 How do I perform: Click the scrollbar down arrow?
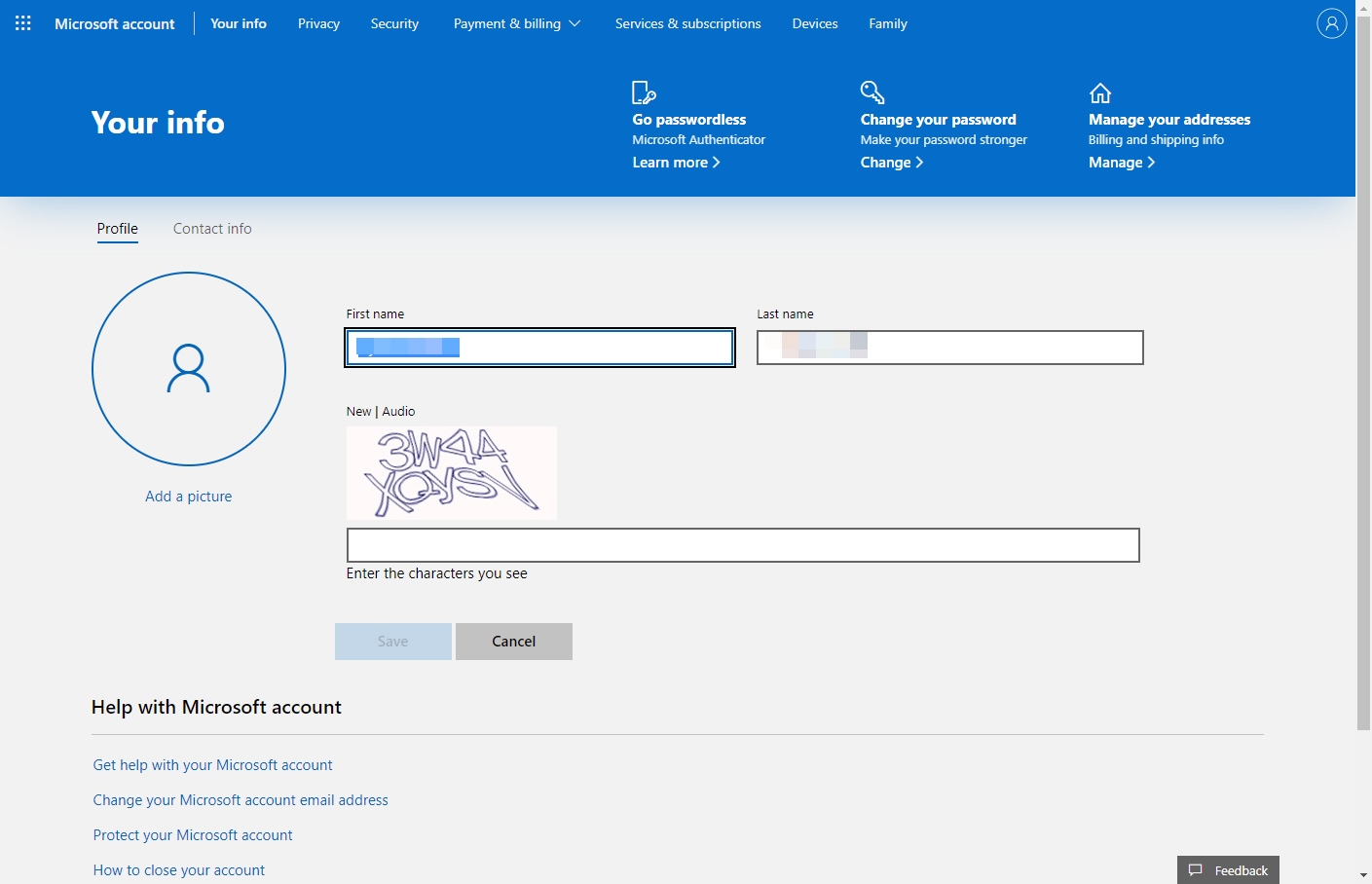pyautogui.click(x=1363, y=875)
